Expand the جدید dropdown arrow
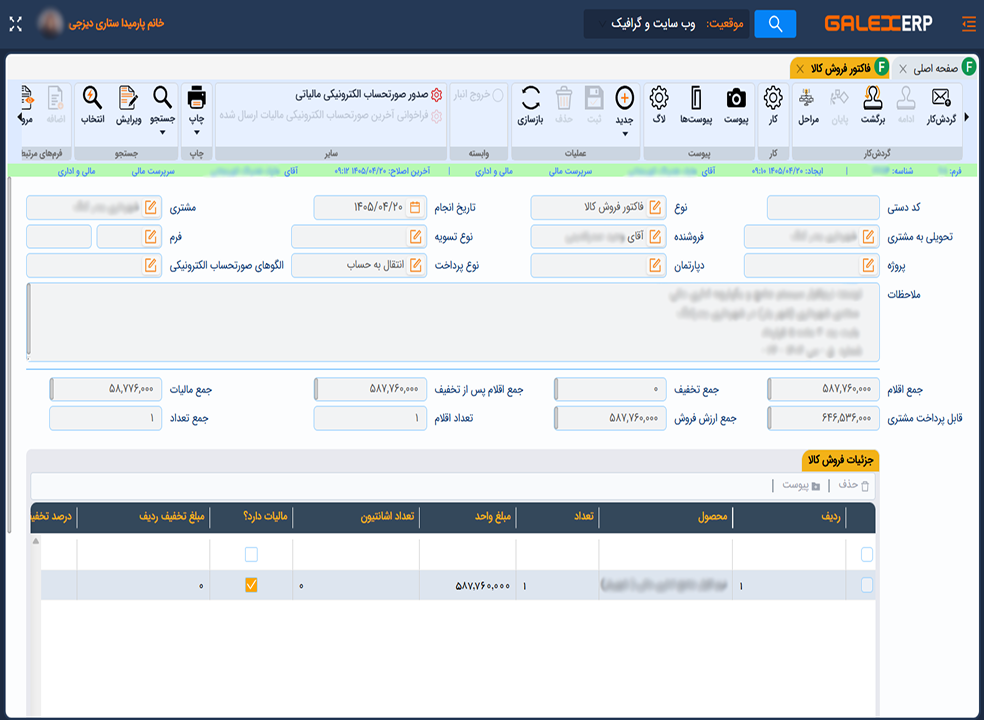Screen dimensions: 984x720 tap(624, 134)
